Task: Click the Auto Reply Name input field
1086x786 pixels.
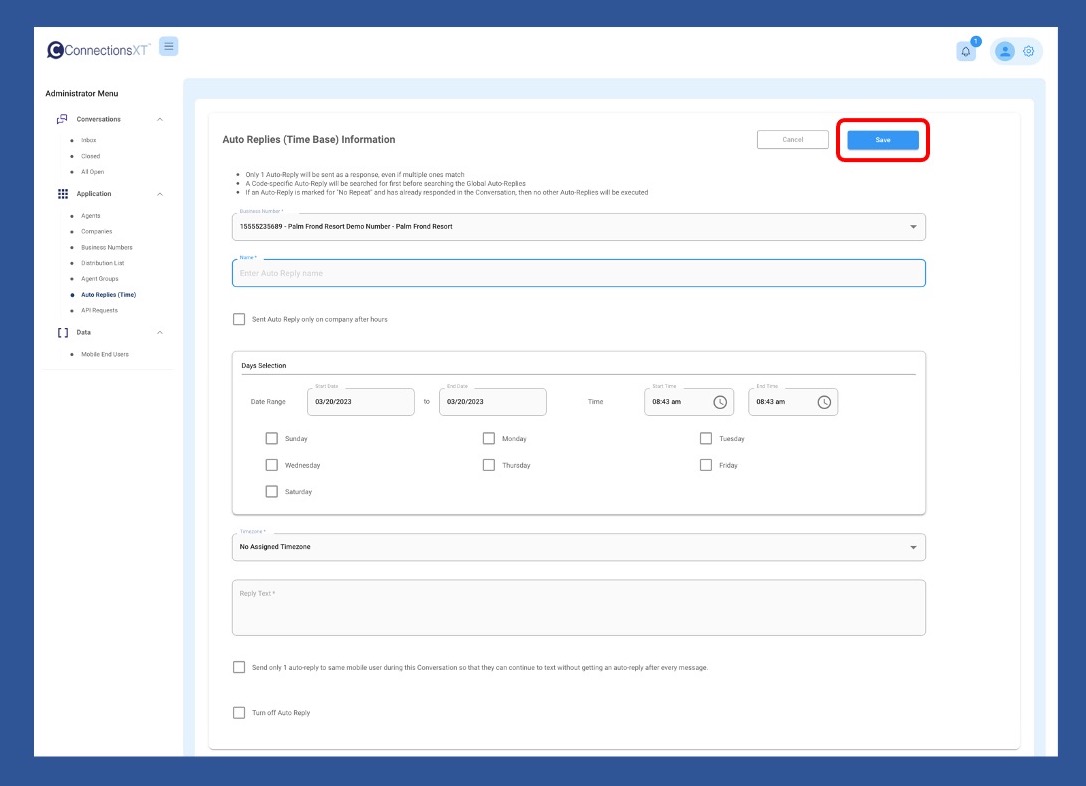Action: tap(578, 273)
